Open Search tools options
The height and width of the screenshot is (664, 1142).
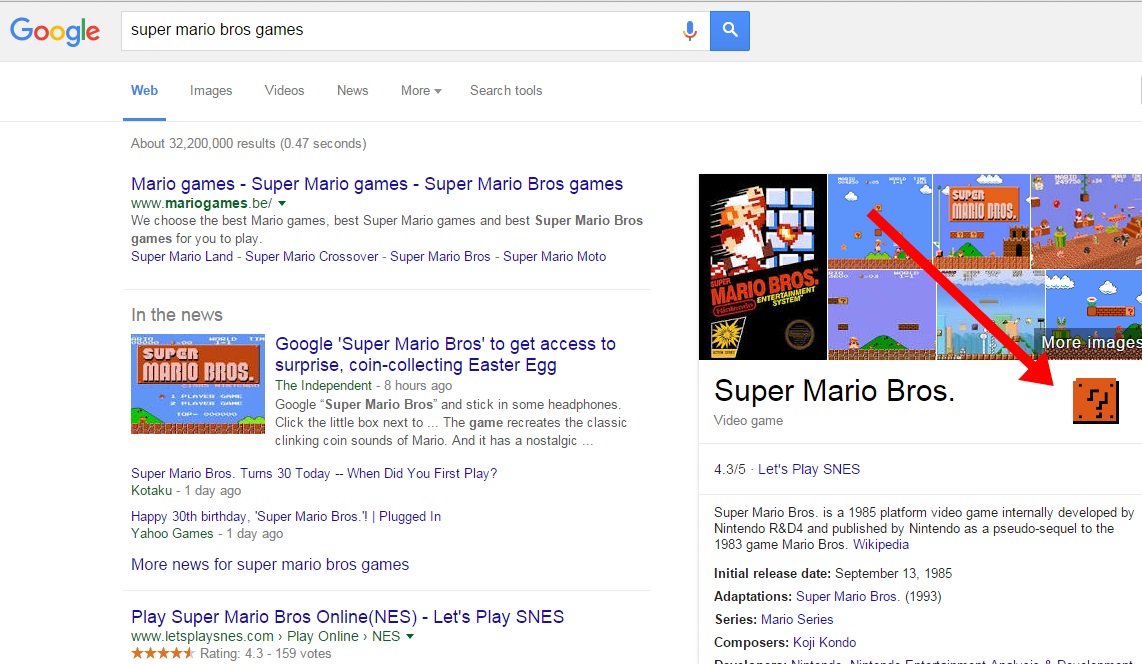tap(506, 90)
